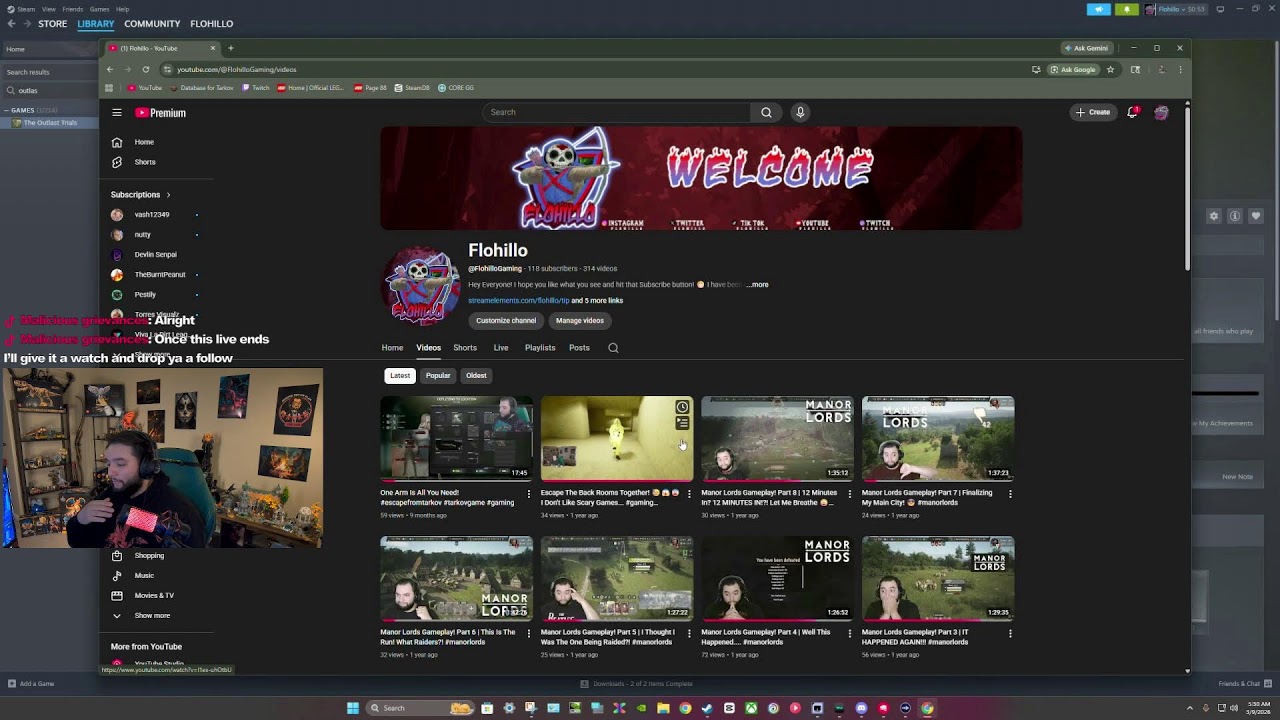The width and height of the screenshot is (1280, 720).
Task: Click the search magnifier button
Action: [x=766, y=112]
